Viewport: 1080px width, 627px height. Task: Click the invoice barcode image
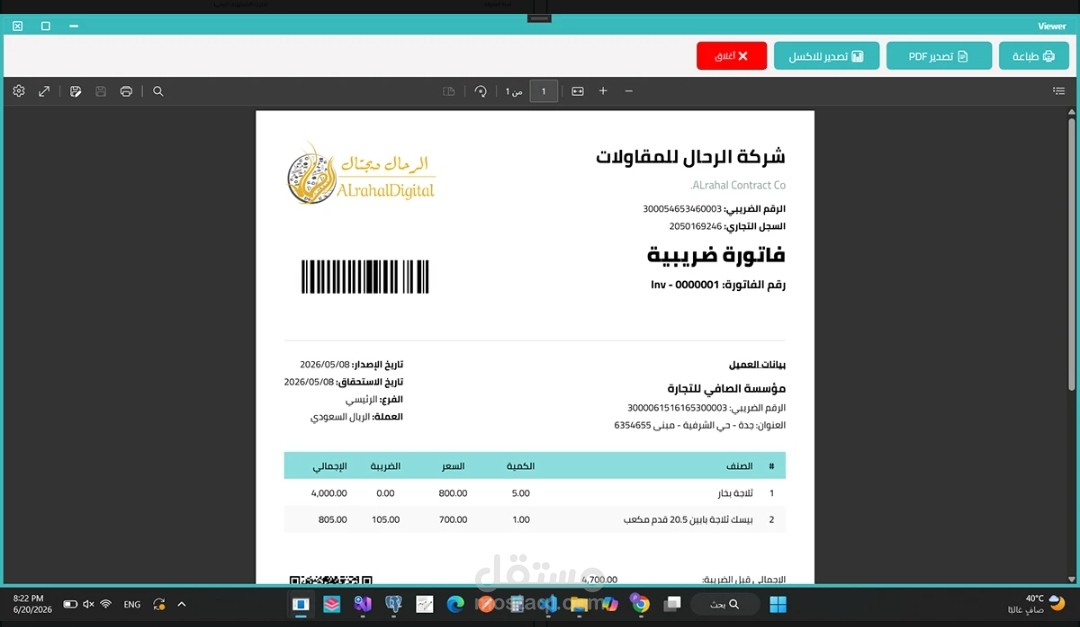365,277
